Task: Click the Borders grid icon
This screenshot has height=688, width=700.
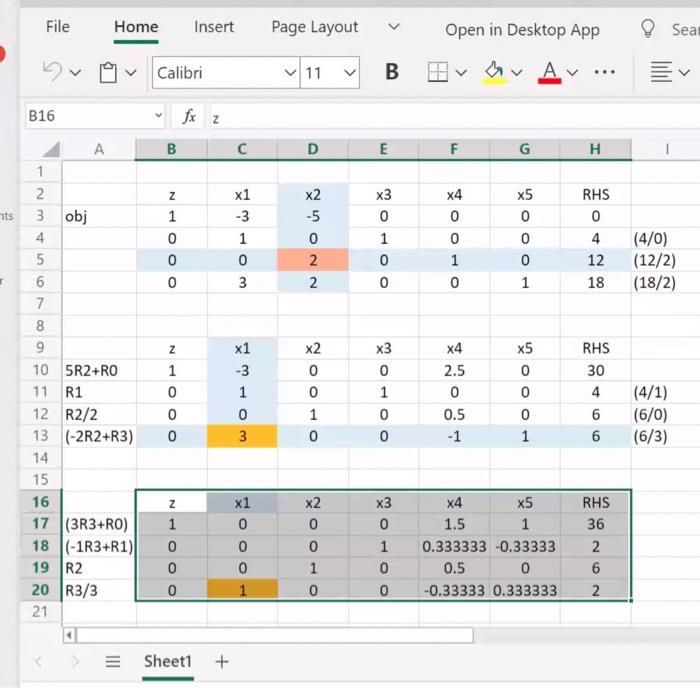Action: [438, 72]
